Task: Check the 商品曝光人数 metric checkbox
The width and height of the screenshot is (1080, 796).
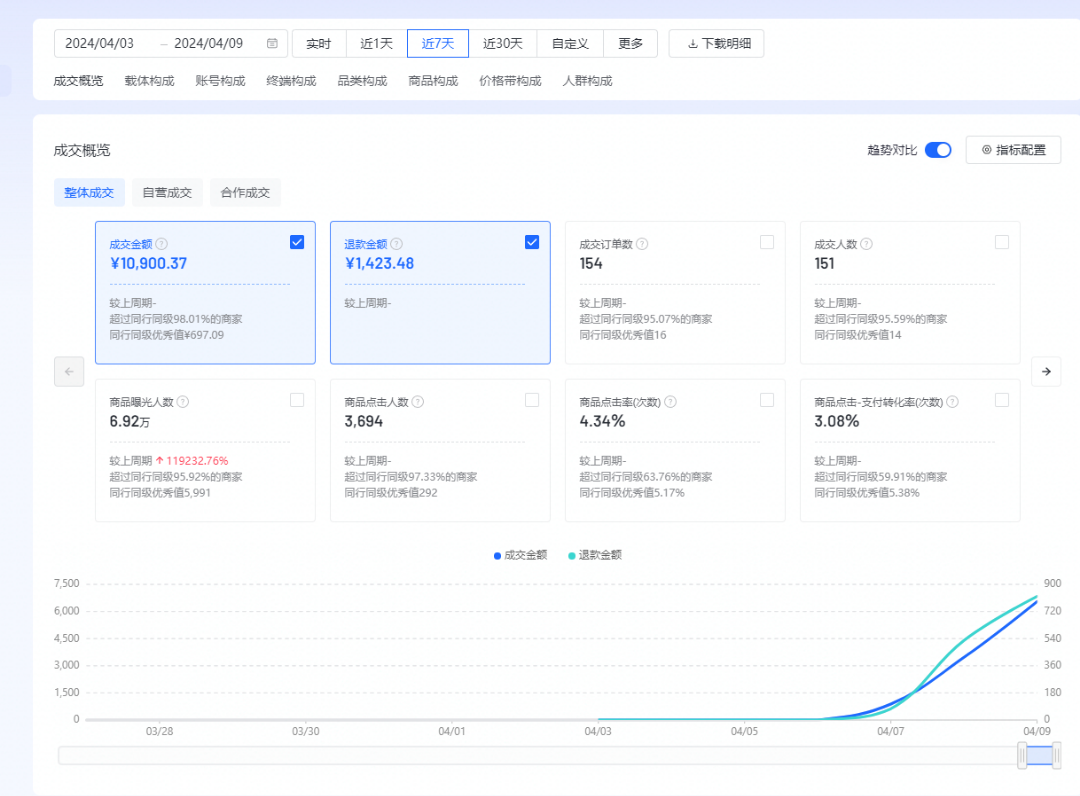Action: (x=297, y=400)
